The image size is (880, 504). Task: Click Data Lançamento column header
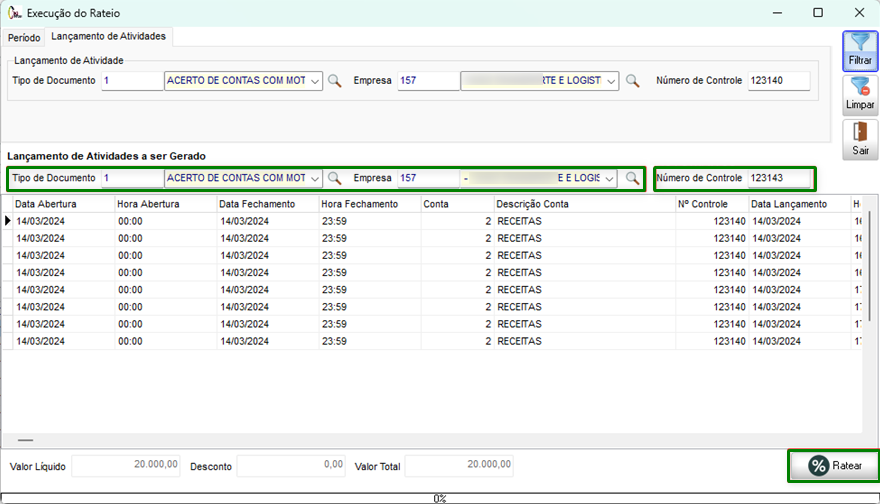click(800, 204)
